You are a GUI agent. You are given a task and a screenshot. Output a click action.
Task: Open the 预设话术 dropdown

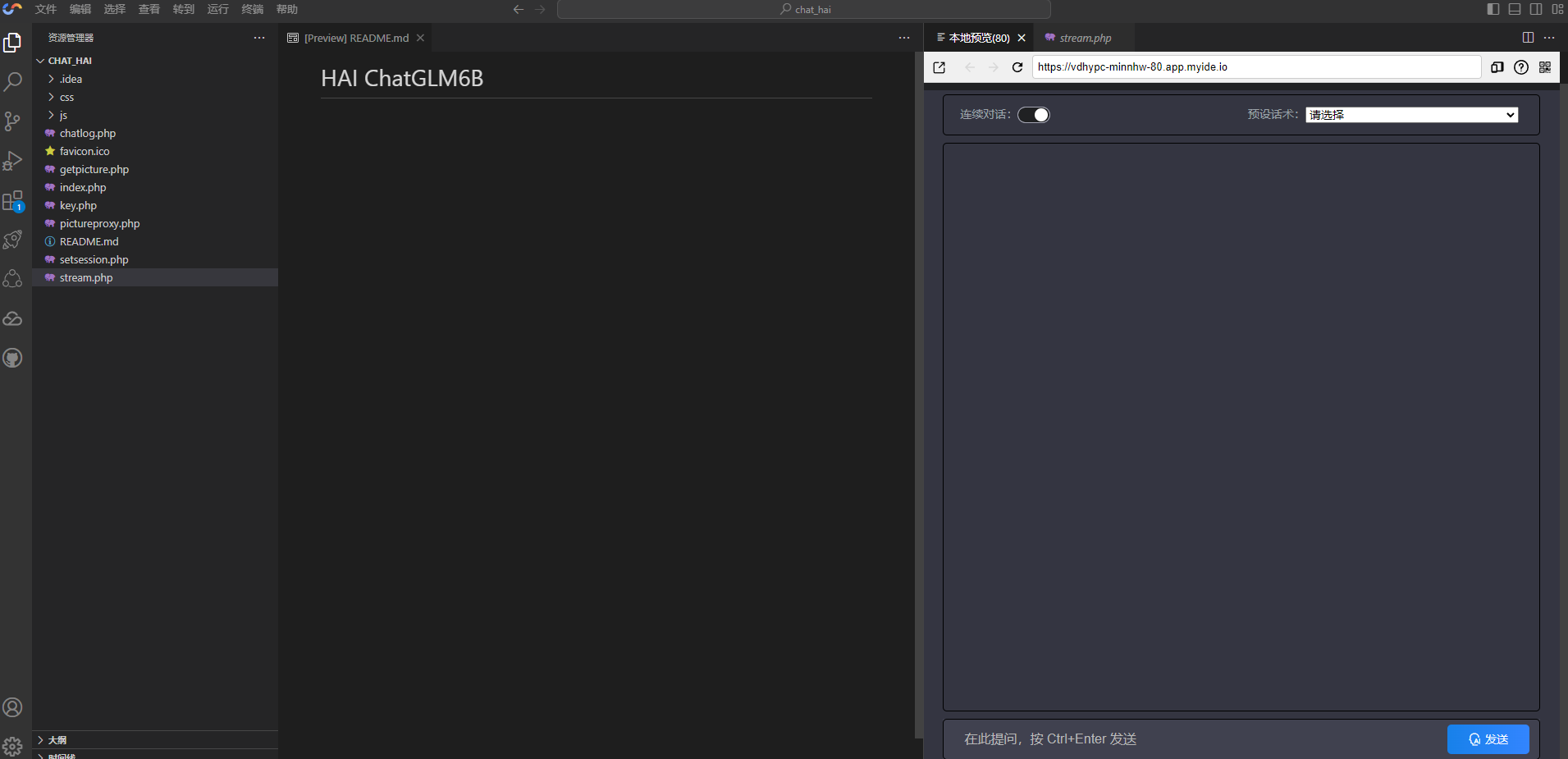pyautogui.click(x=1412, y=115)
